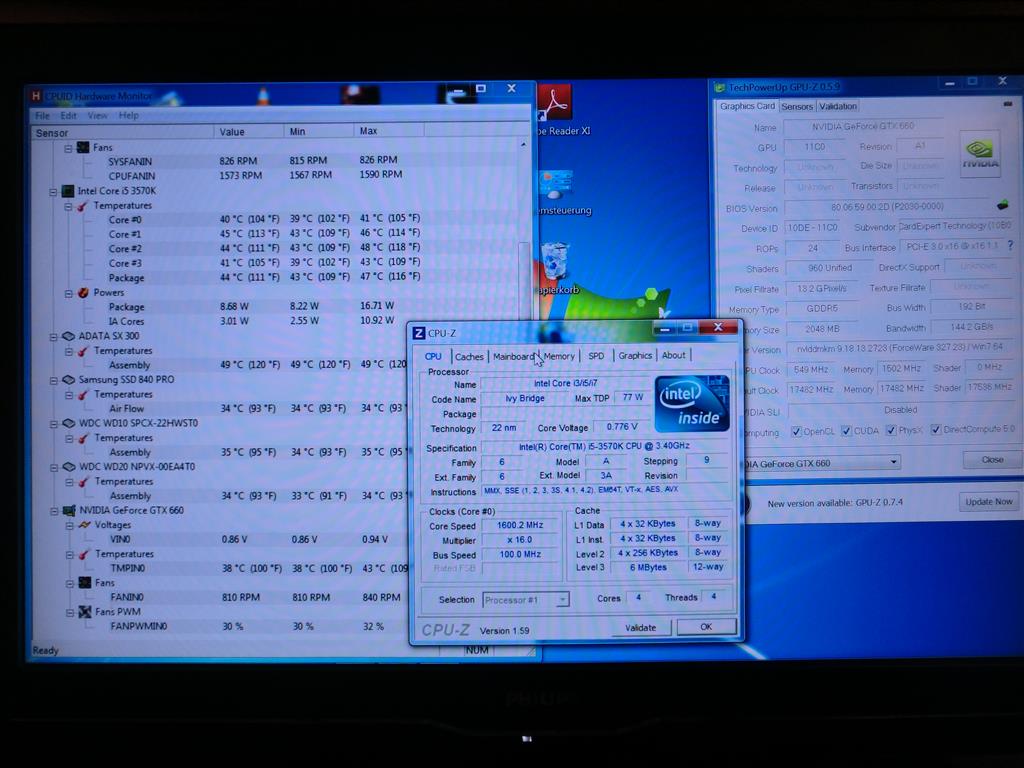The image size is (1024, 768).
Task: Collapse the ADATA SX 300 node
Action: [54, 337]
